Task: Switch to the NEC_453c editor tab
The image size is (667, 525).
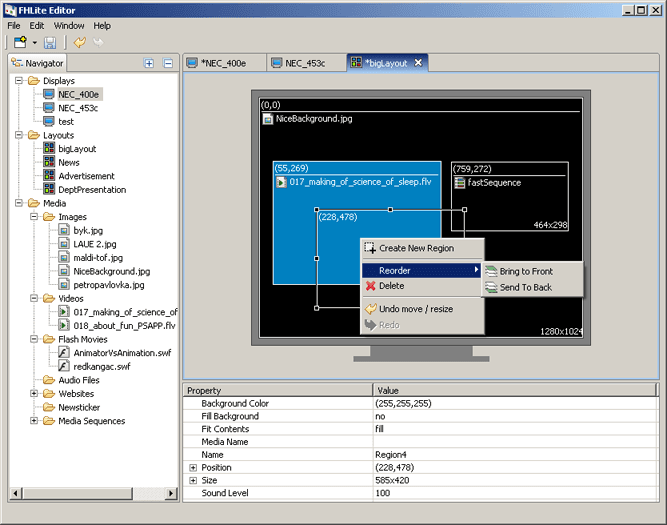Action: [305, 63]
